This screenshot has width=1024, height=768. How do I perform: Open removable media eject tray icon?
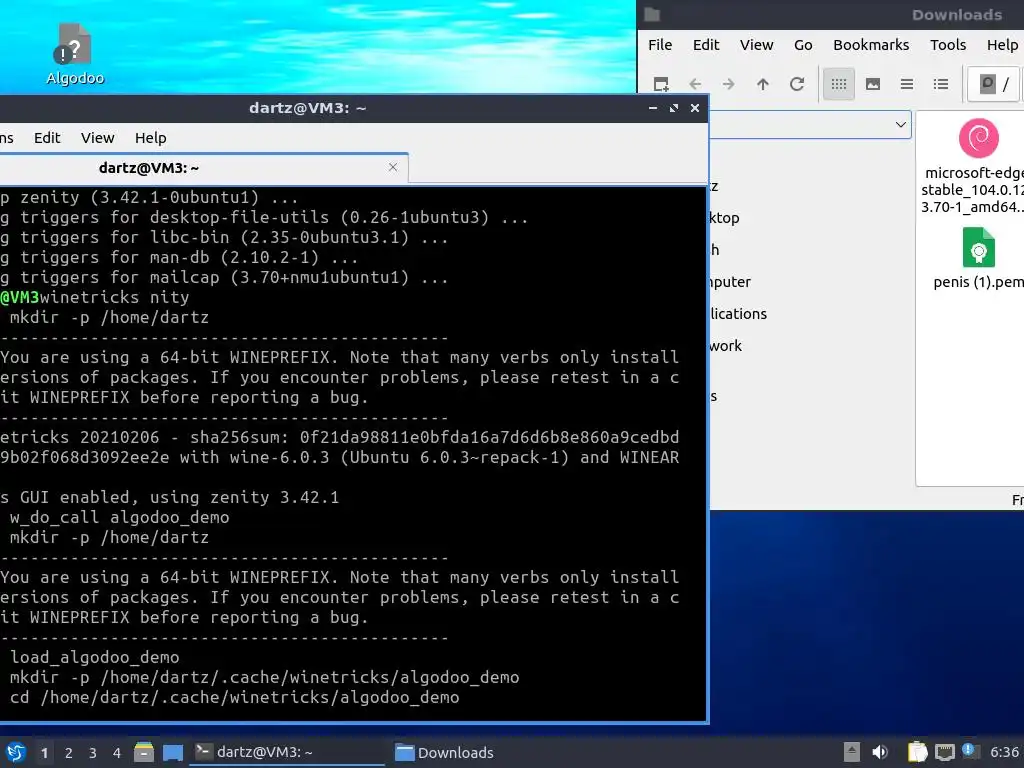tap(852, 752)
